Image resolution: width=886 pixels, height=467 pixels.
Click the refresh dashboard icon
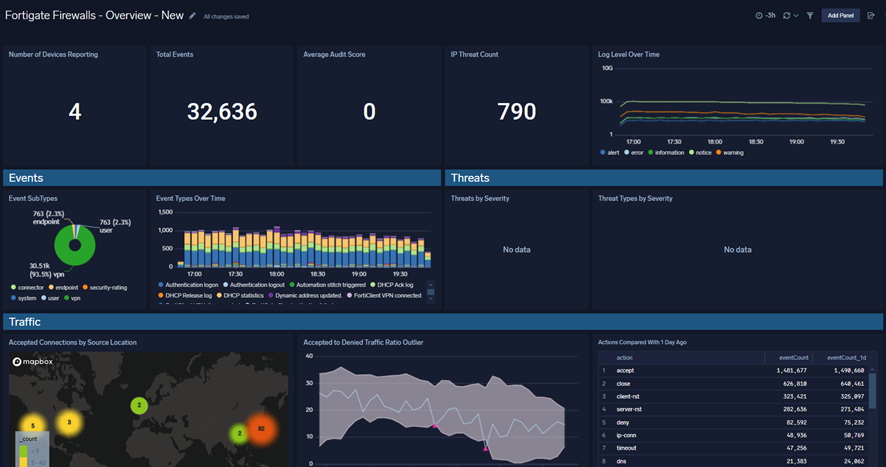pyautogui.click(x=787, y=16)
